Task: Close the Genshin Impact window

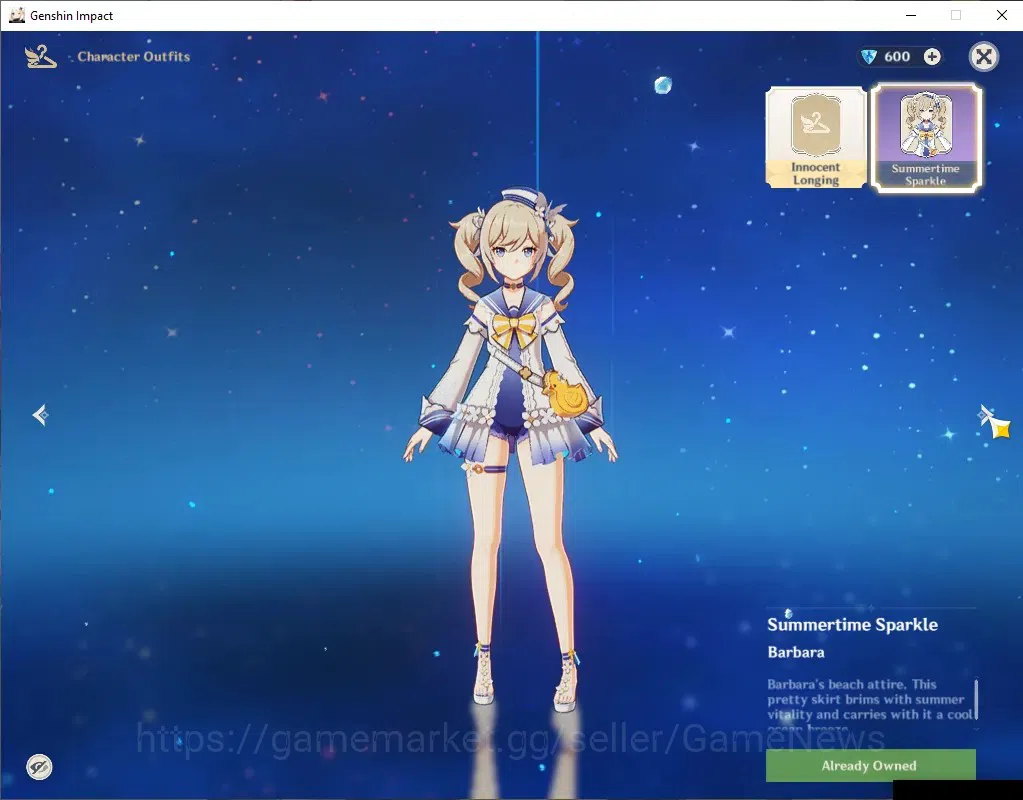Action: pos(1001,15)
